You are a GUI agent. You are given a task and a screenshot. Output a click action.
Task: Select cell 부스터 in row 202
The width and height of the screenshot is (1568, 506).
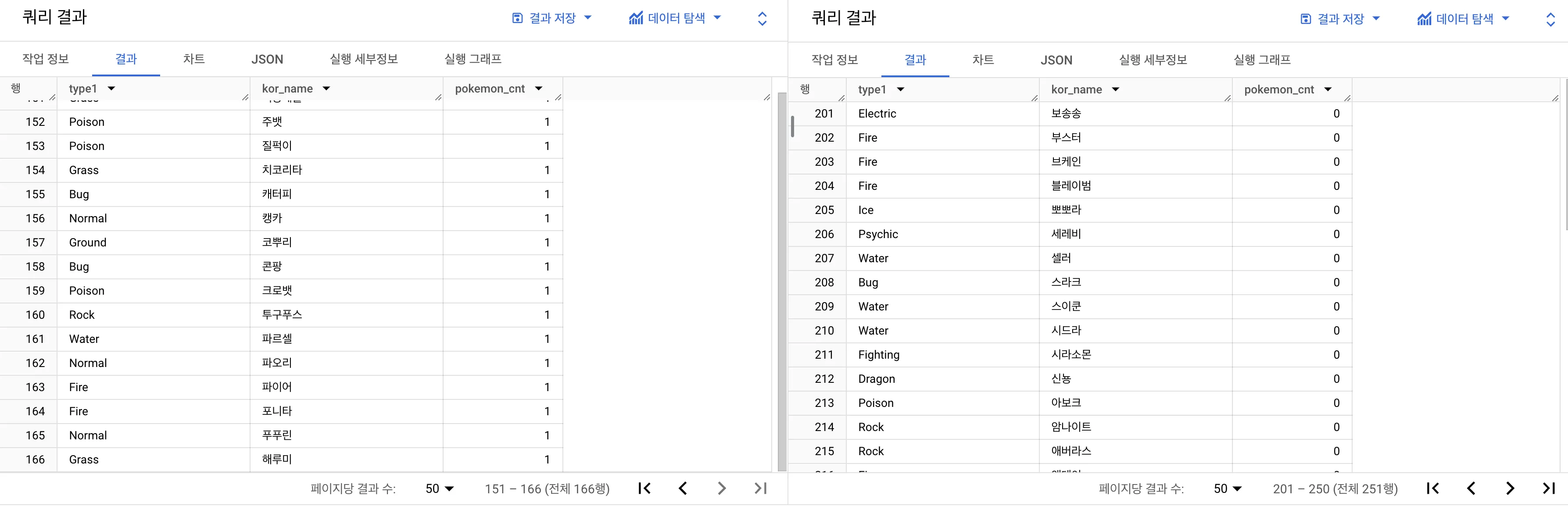pyautogui.click(x=1135, y=138)
